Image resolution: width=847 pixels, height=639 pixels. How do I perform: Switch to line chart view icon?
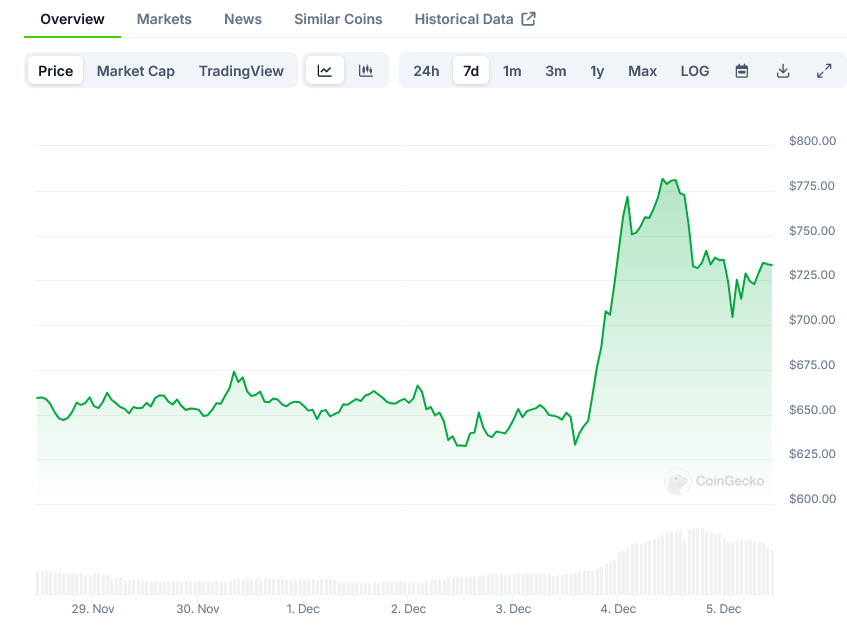[x=325, y=71]
